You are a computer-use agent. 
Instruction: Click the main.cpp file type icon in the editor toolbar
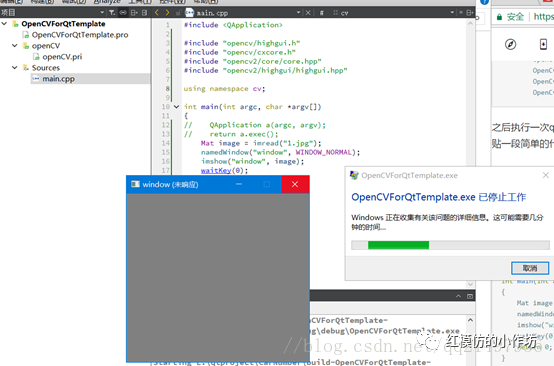click(x=190, y=13)
